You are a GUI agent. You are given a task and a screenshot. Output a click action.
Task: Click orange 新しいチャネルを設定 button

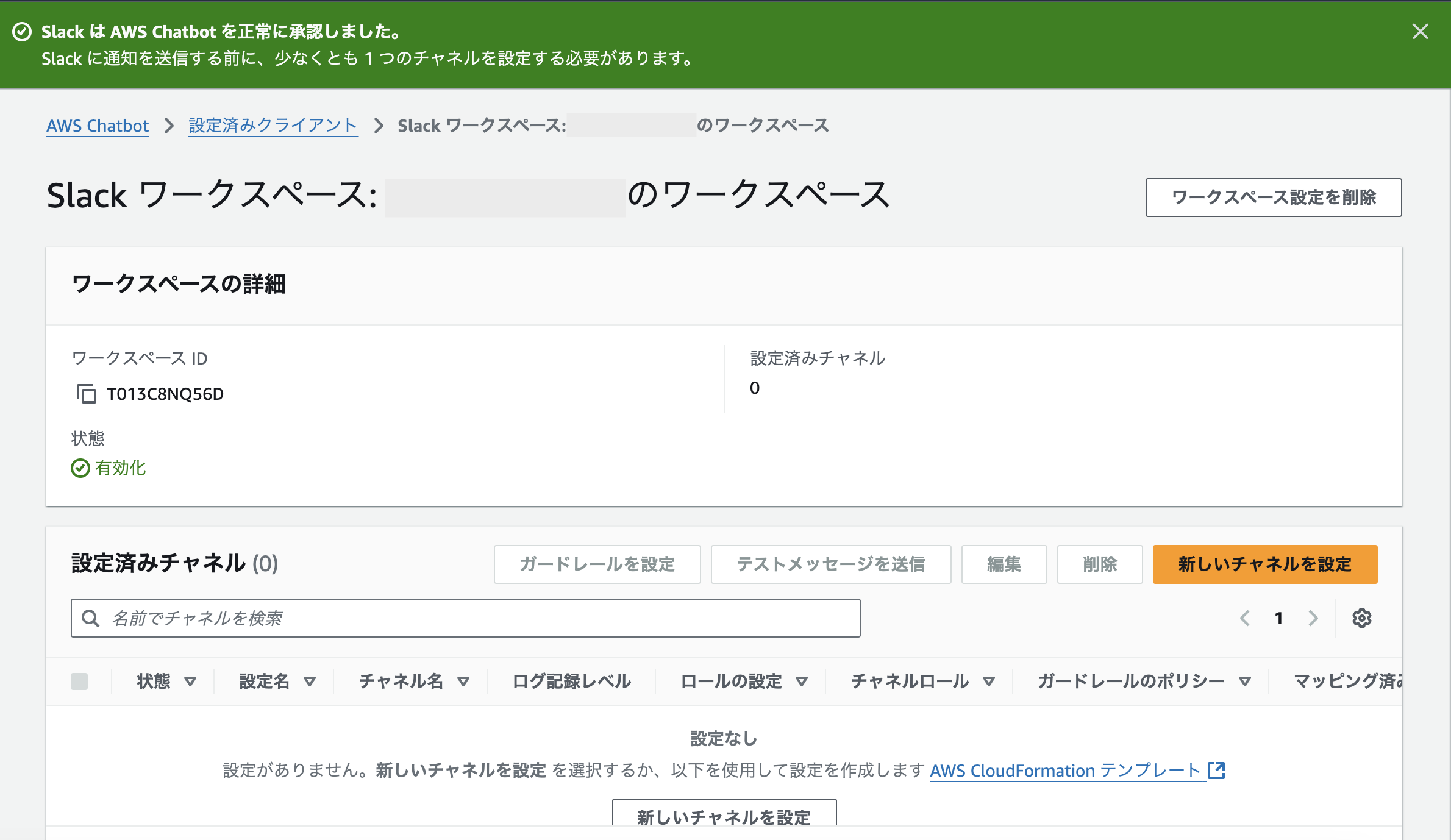1265,564
